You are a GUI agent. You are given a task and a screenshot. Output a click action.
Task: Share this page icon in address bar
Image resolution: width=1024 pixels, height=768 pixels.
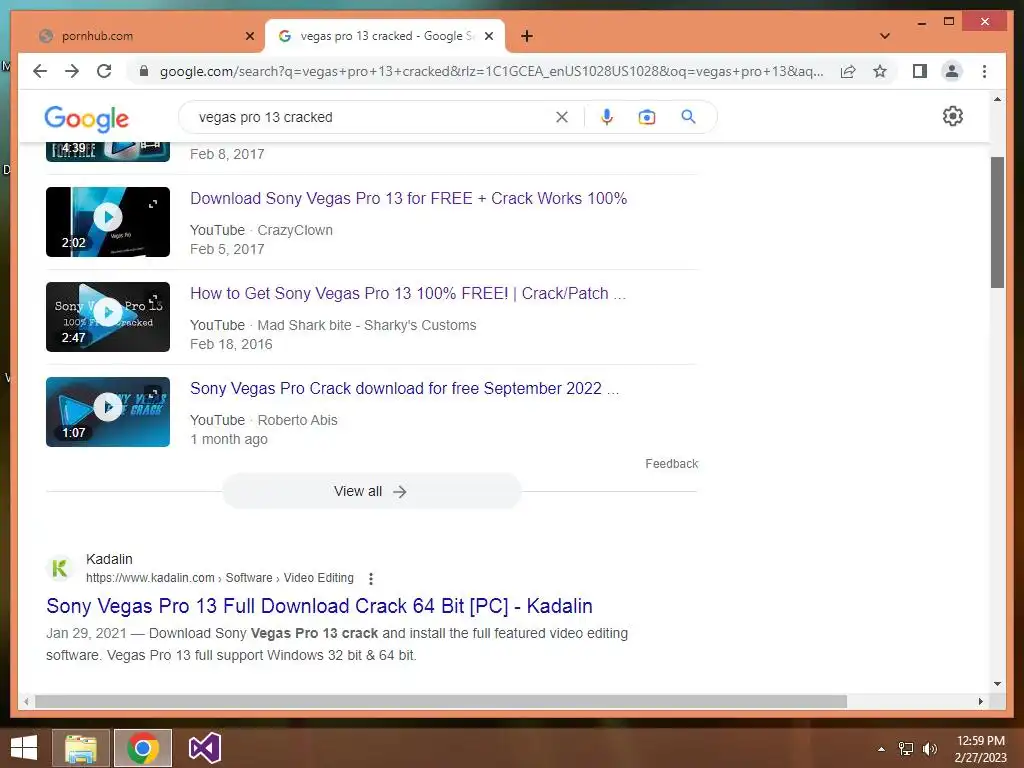848,71
